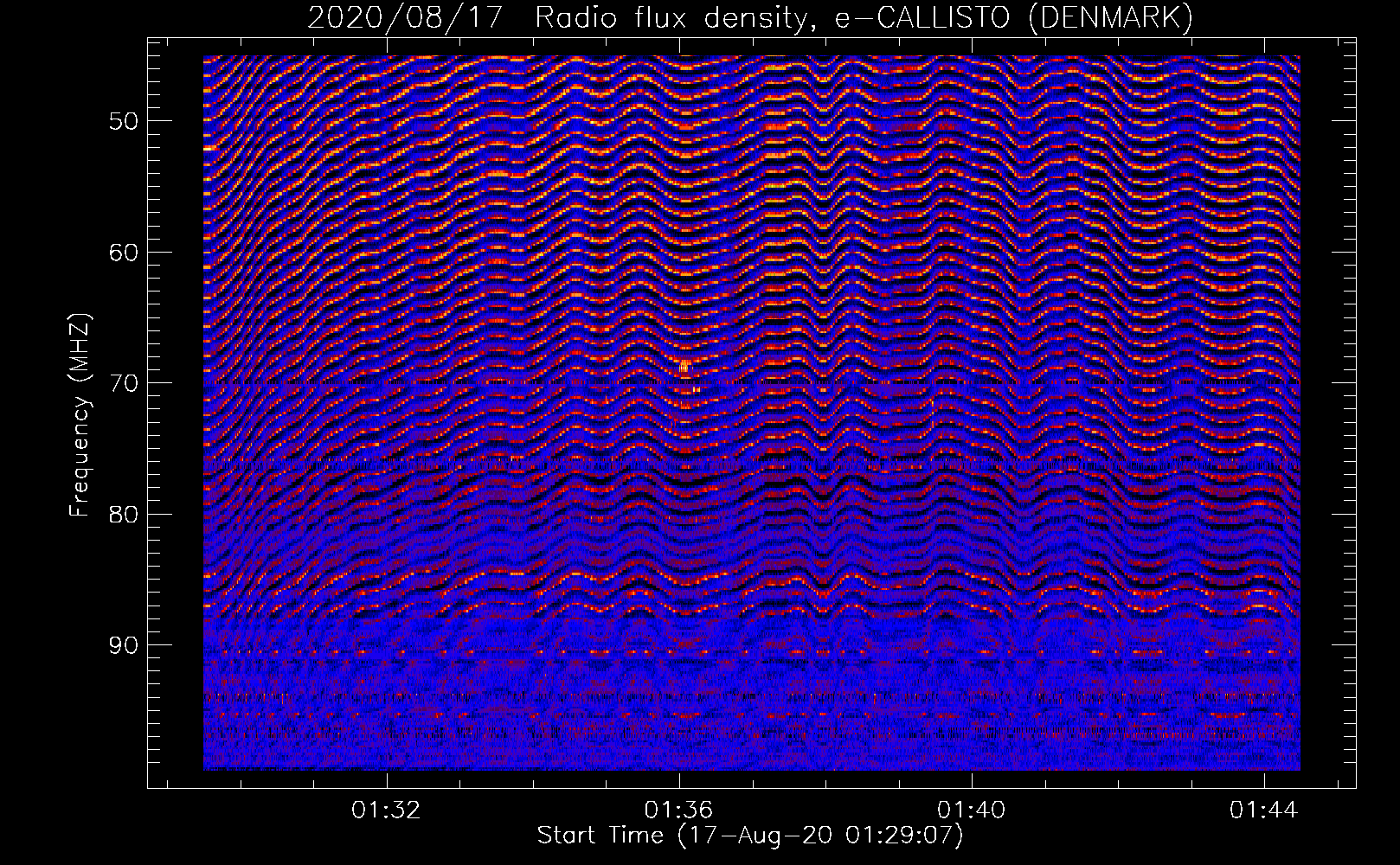Click the 90 frequency tick label

tap(124, 645)
